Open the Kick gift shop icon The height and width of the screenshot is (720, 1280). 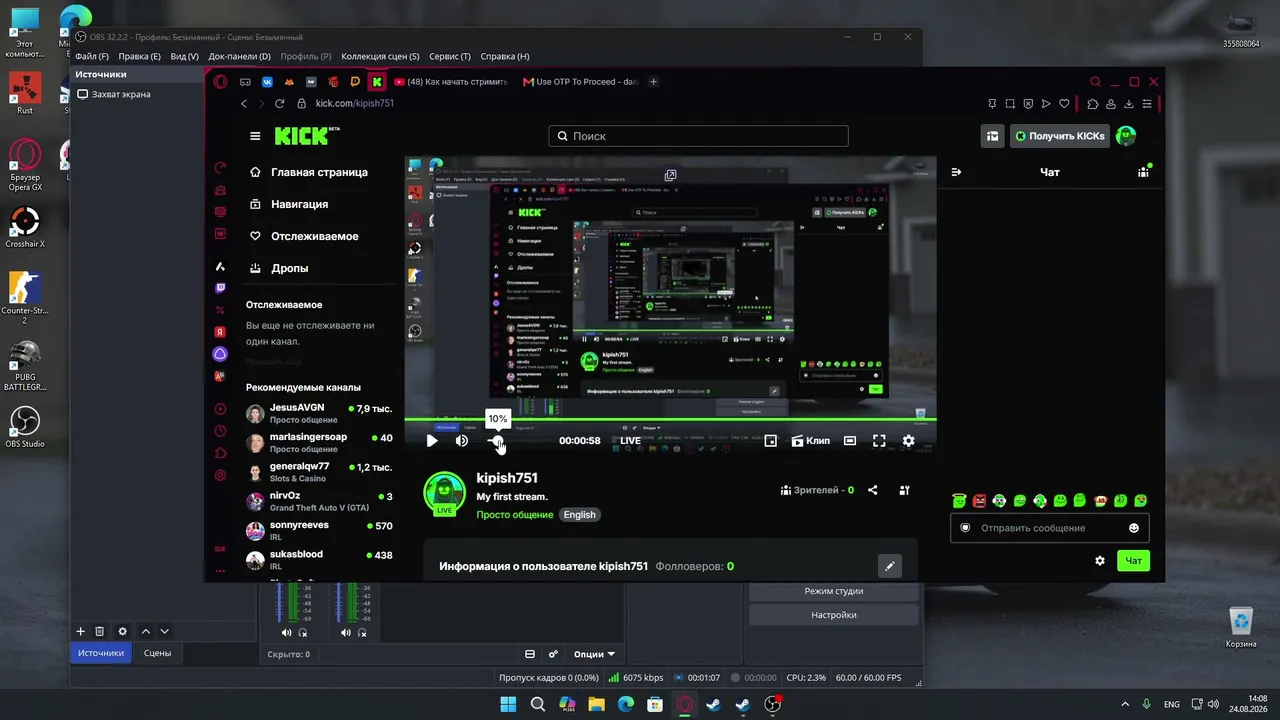(992, 136)
